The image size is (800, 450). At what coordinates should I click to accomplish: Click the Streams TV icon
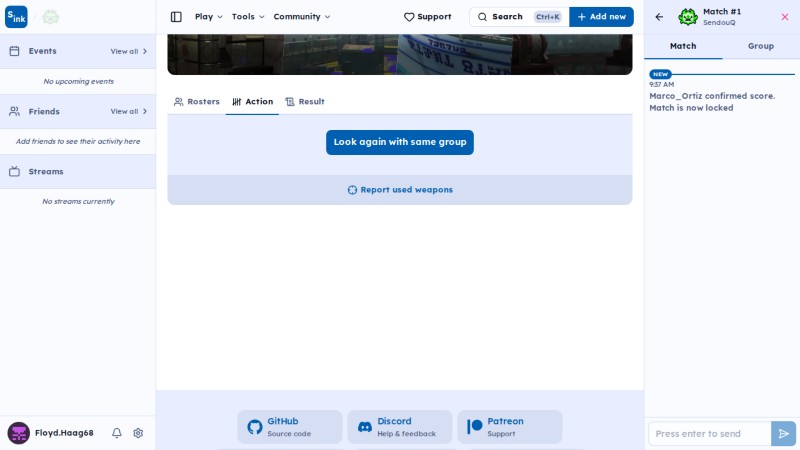coord(14,171)
